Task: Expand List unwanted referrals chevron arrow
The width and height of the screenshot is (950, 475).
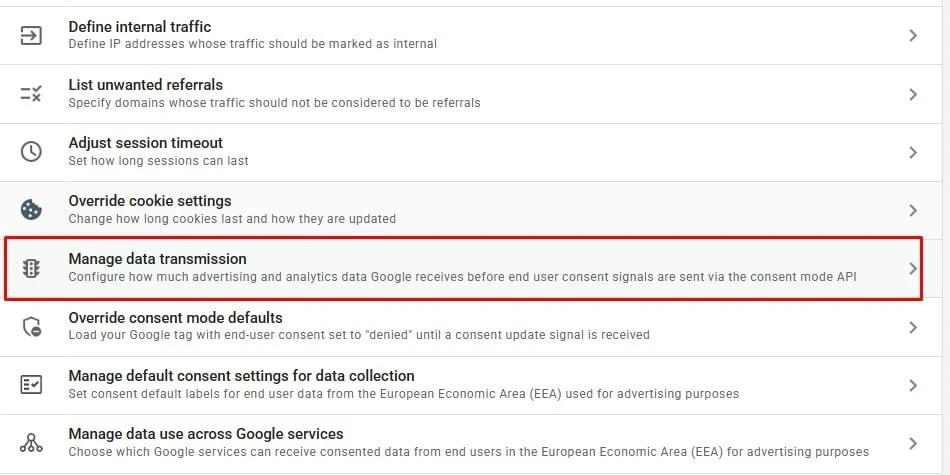Action: 913,95
